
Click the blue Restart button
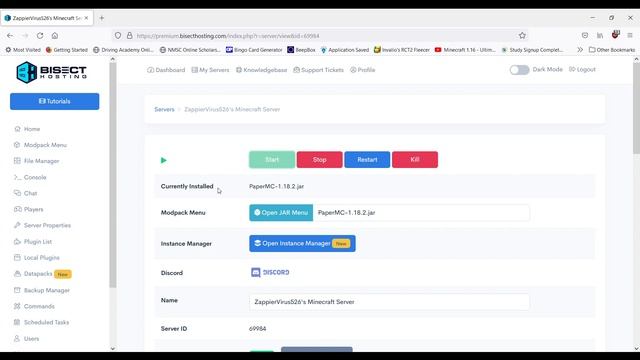tap(367, 160)
